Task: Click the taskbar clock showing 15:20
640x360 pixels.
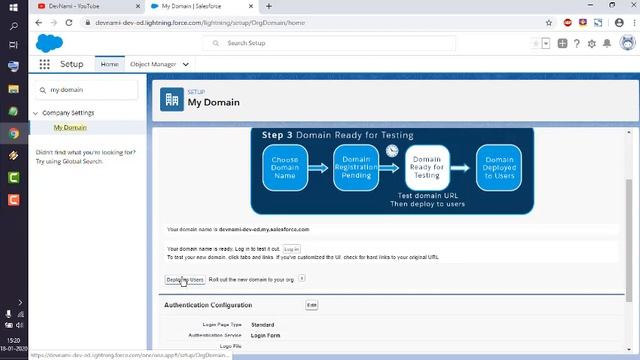Action: 13,340
